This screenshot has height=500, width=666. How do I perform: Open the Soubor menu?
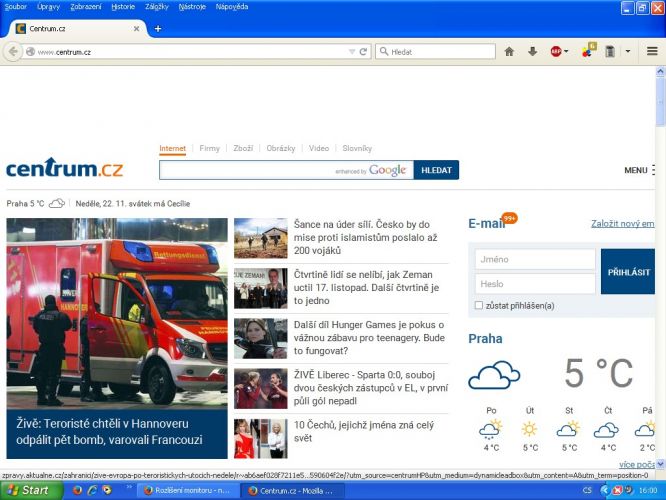(16, 7)
